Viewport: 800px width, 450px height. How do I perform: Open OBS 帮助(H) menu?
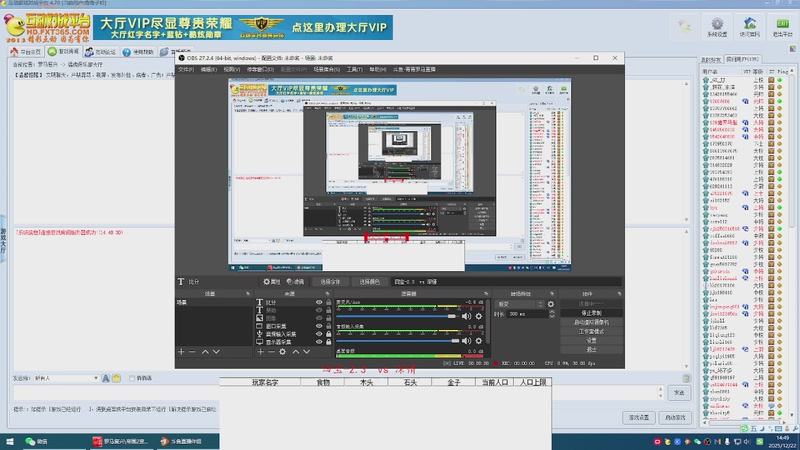pyautogui.click(x=378, y=69)
